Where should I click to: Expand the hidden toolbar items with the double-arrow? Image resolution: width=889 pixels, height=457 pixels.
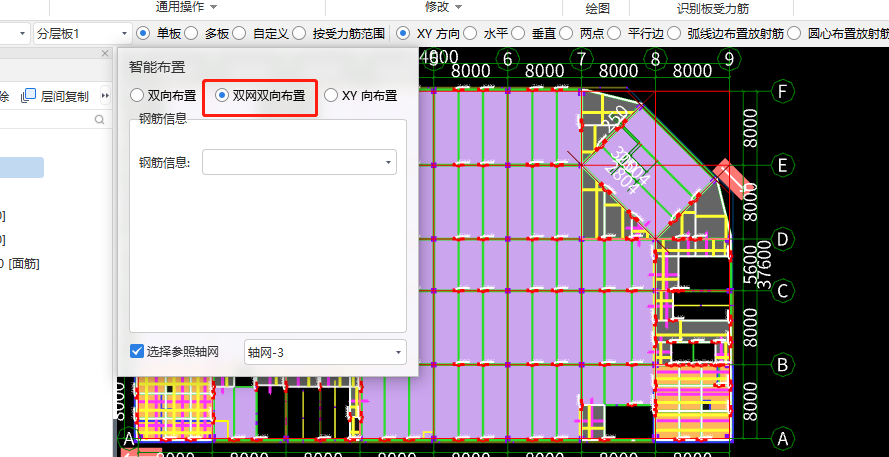point(105,96)
